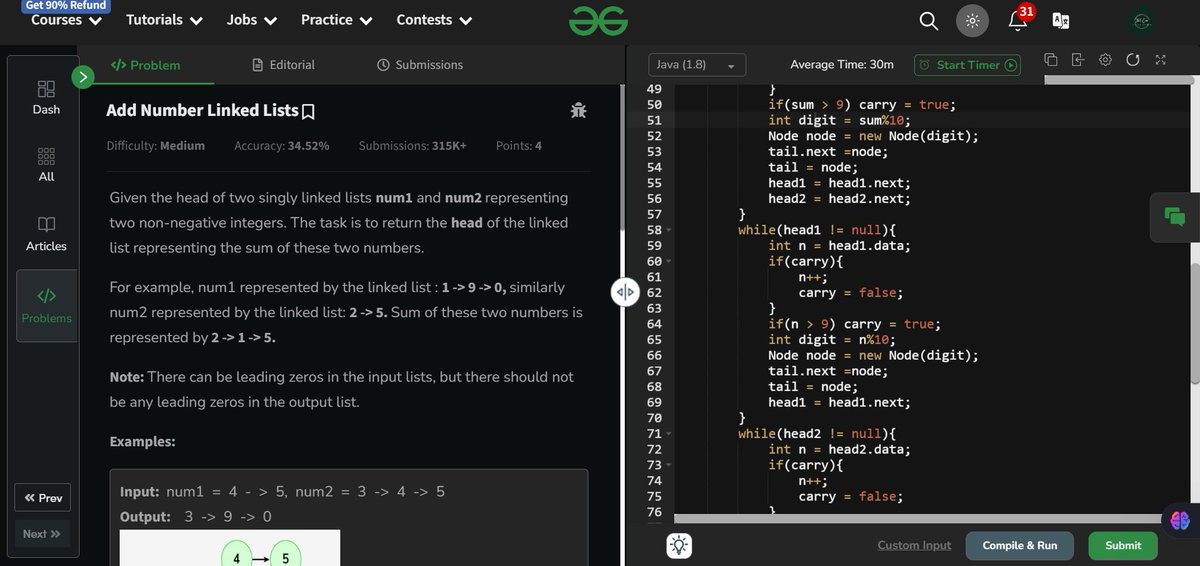This screenshot has height=566, width=1200.
Task: Go to previous problem with Prev
Action: [43, 498]
